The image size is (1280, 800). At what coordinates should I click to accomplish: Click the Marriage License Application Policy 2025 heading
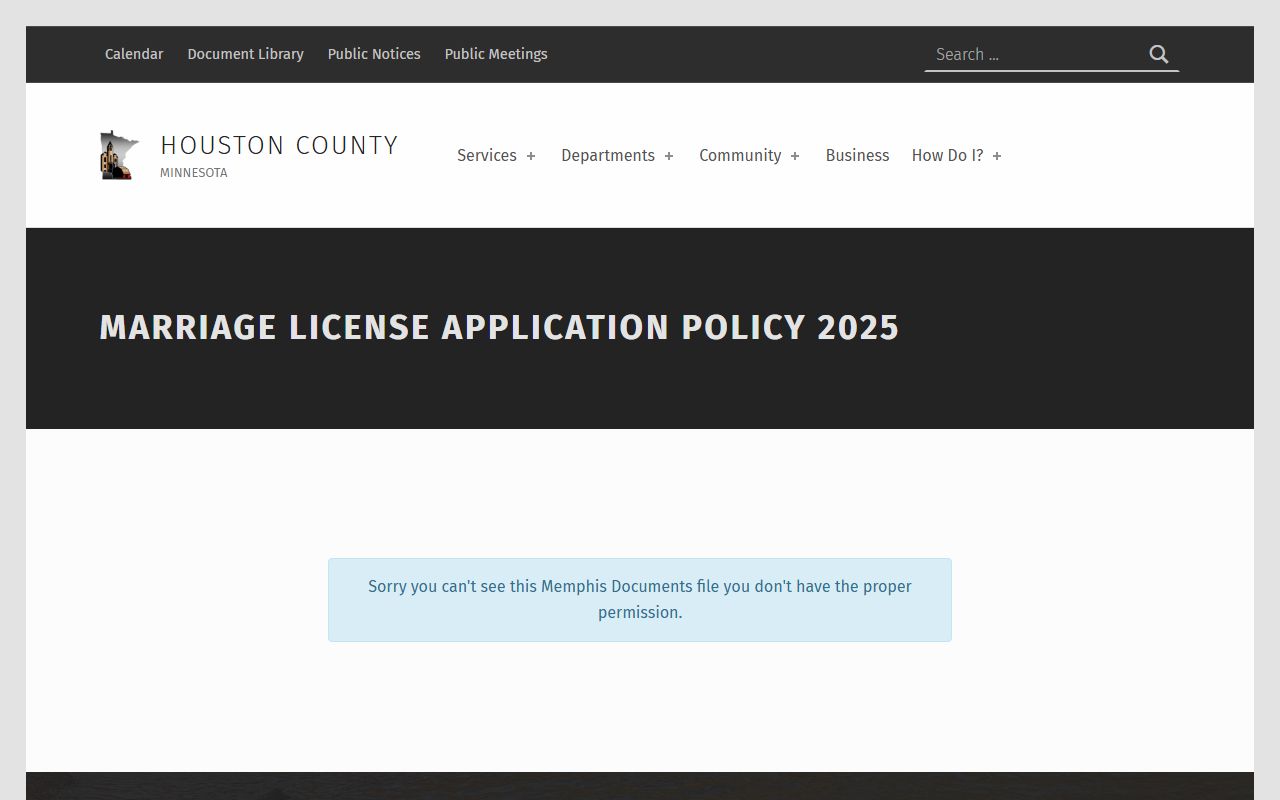coord(499,328)
